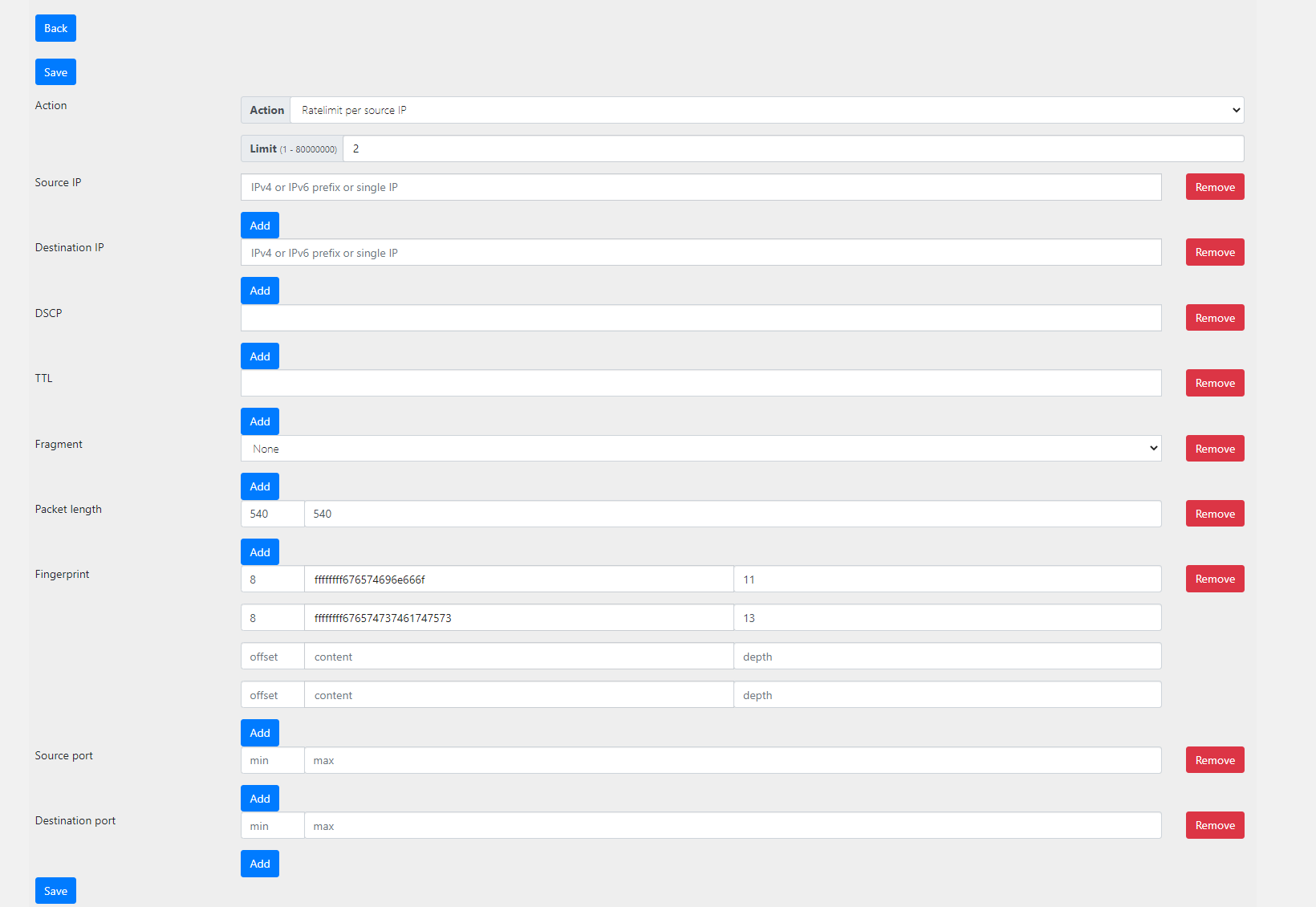
Task: Remove the TTL entry
Action: point(1214,383)
